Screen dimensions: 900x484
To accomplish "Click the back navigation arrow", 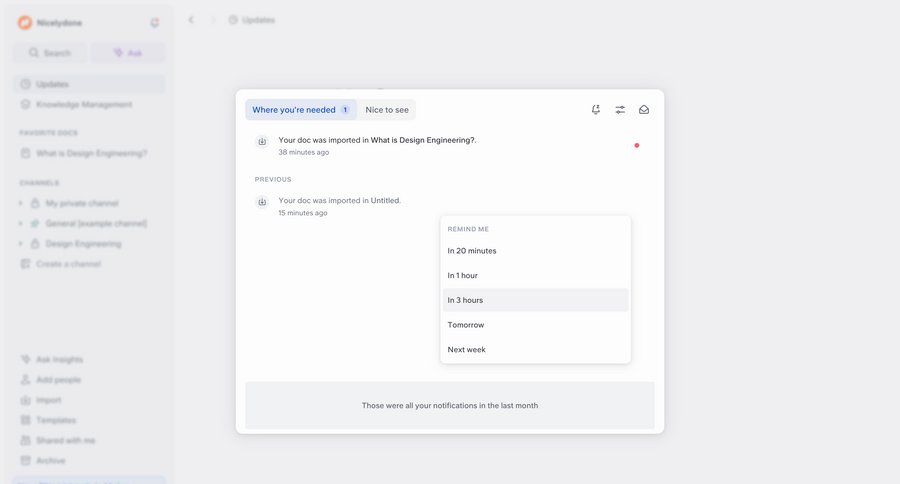I will click(191, 20).
